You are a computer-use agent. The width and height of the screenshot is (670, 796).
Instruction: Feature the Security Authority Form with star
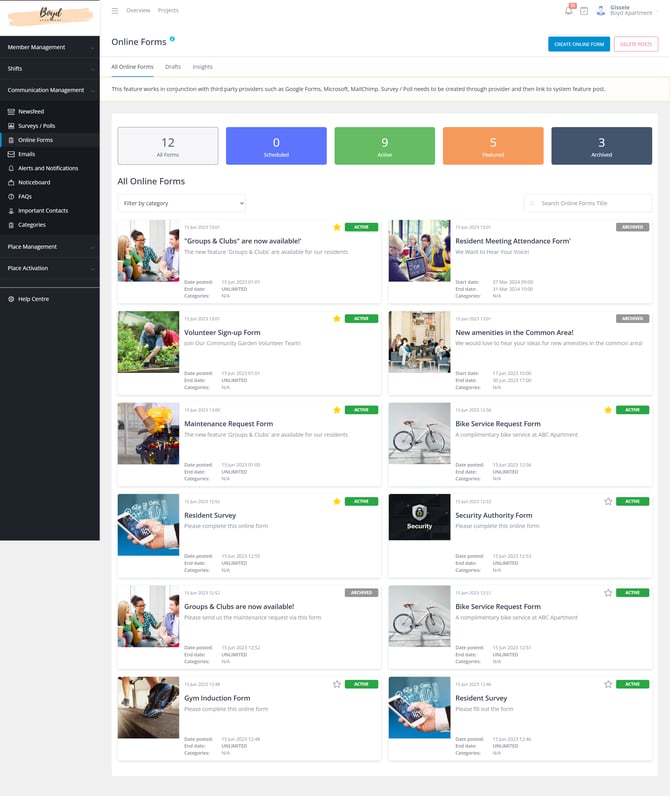tap(608, 501)
